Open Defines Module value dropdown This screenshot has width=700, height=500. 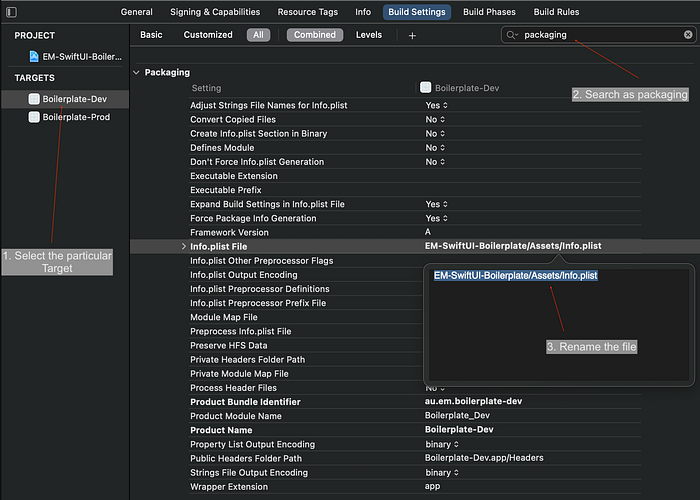click(435, 148)
